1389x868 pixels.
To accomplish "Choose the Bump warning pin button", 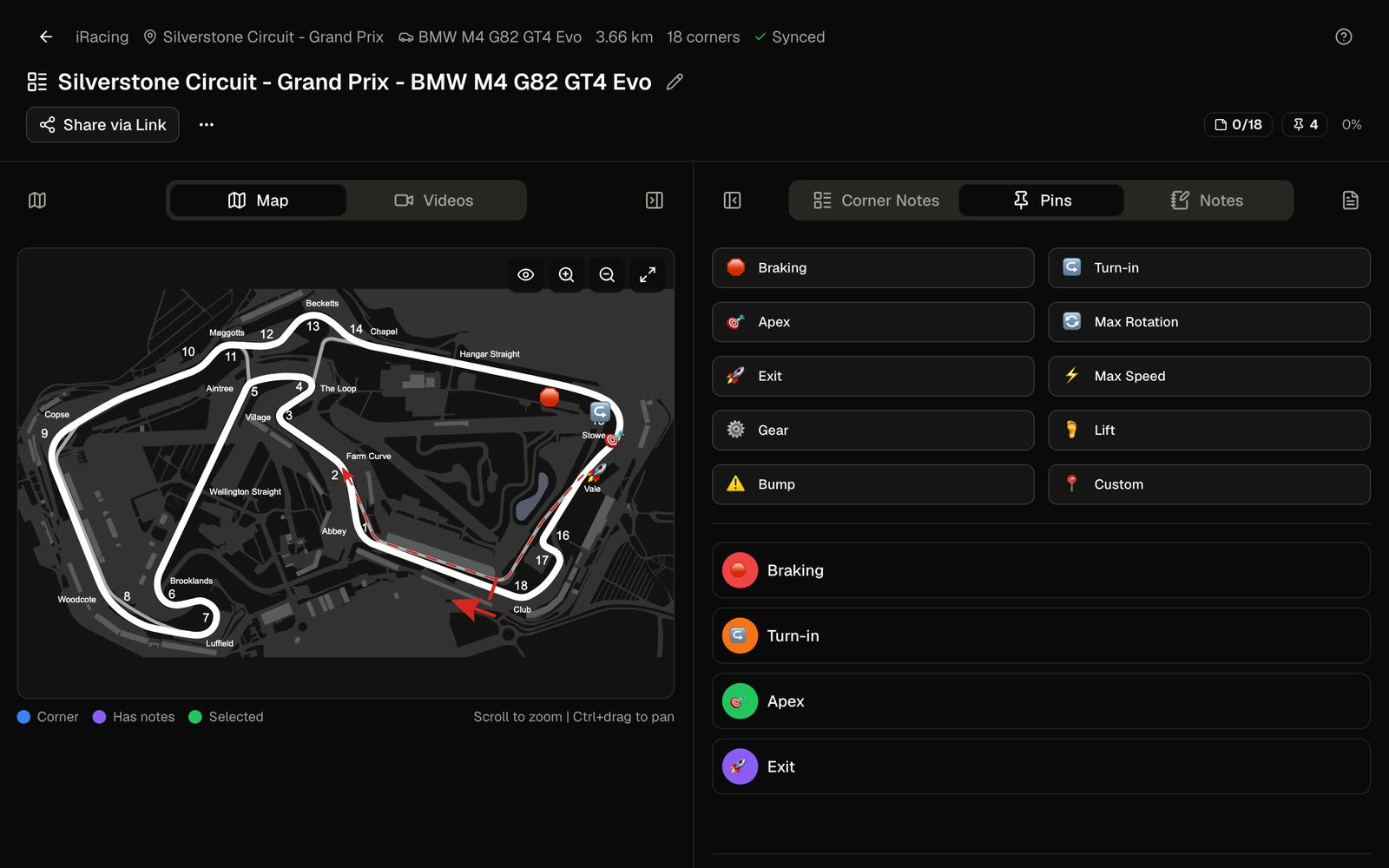I will [872, 484].
